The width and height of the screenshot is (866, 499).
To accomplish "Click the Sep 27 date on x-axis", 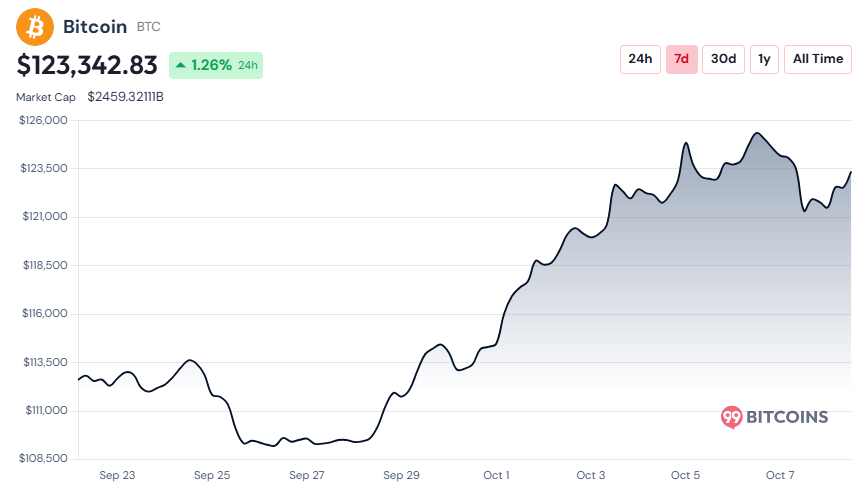I will [x=306, y=475].
